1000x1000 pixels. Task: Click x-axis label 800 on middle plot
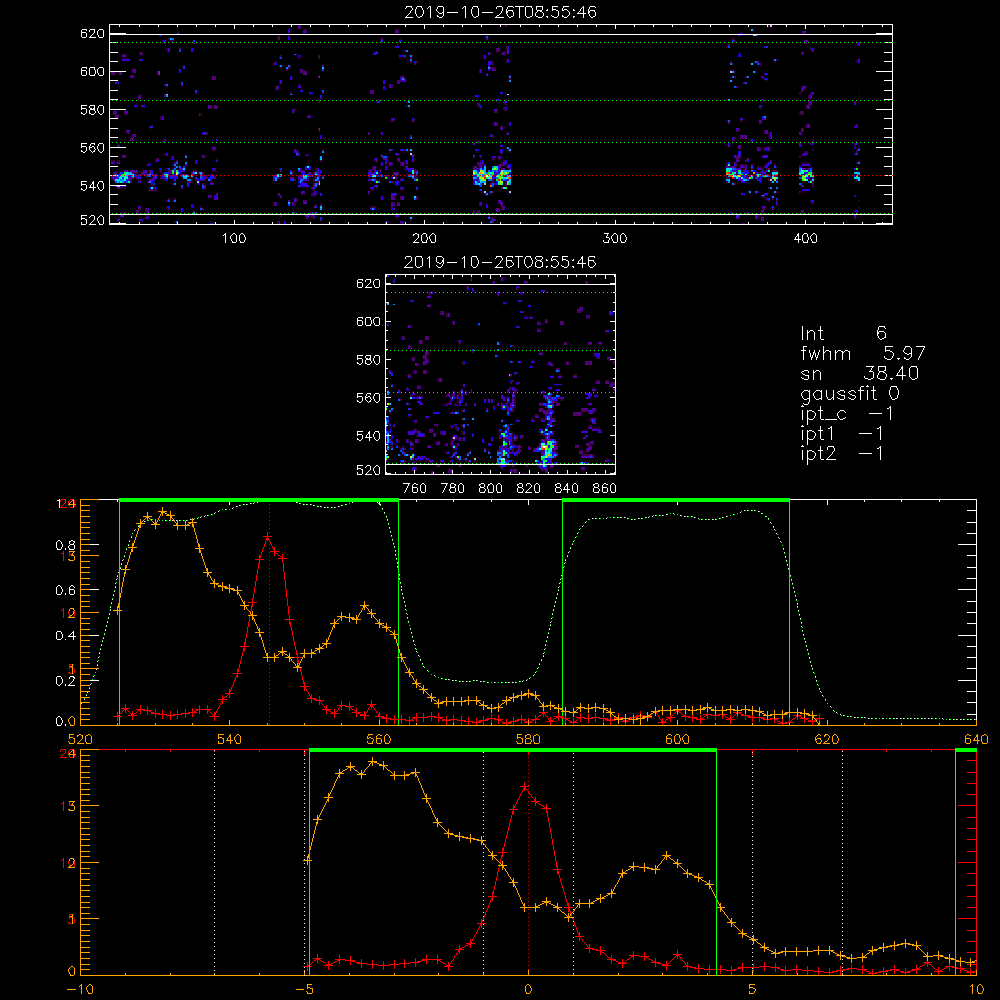[x=490, y=489]
